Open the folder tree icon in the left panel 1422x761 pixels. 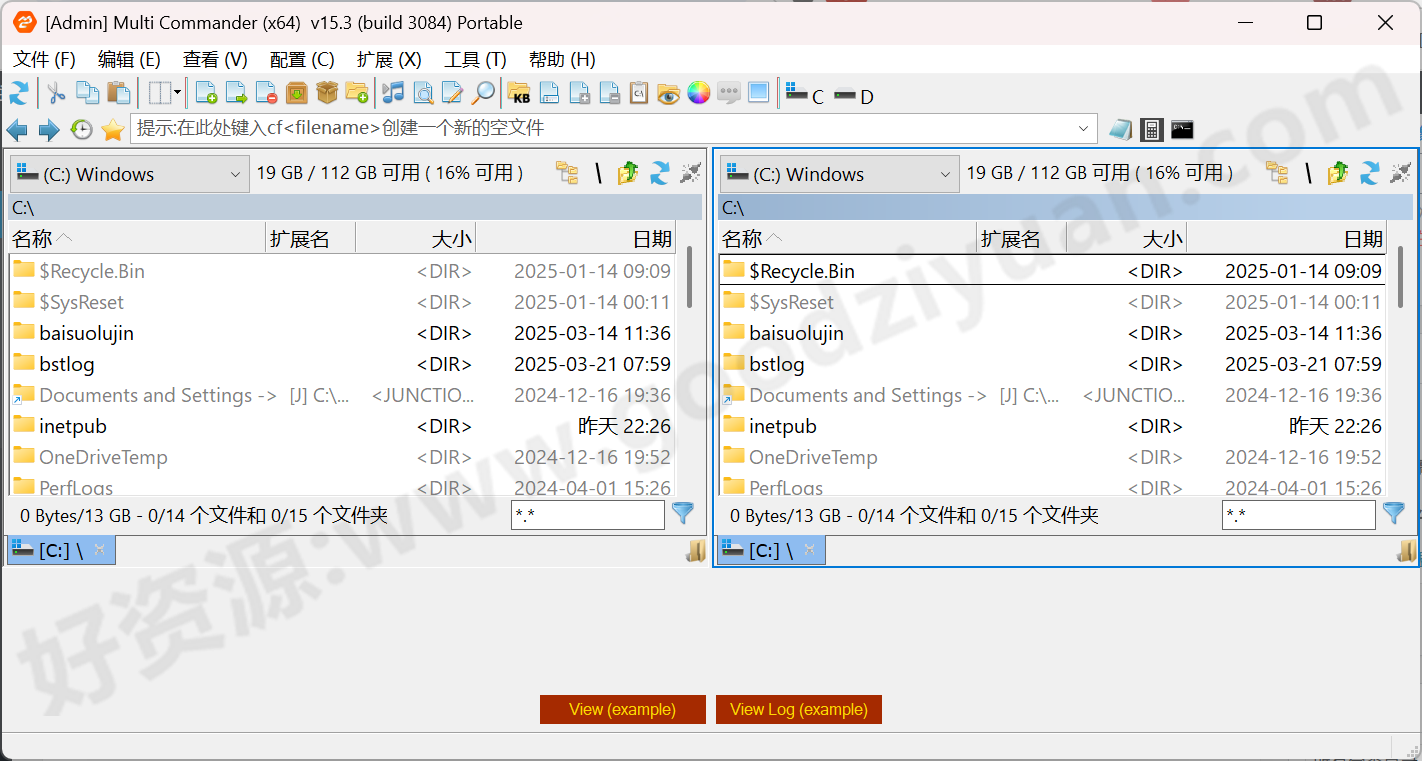pyautogui.click(x=567, y=172)
